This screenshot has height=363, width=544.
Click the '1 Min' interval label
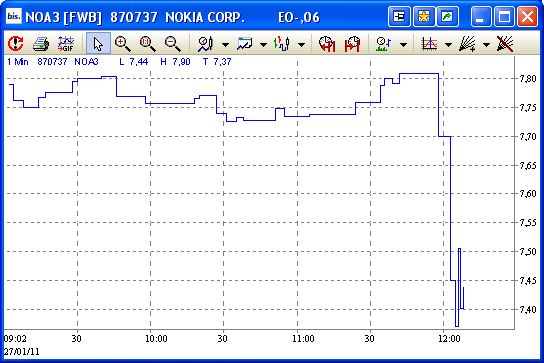18,62
